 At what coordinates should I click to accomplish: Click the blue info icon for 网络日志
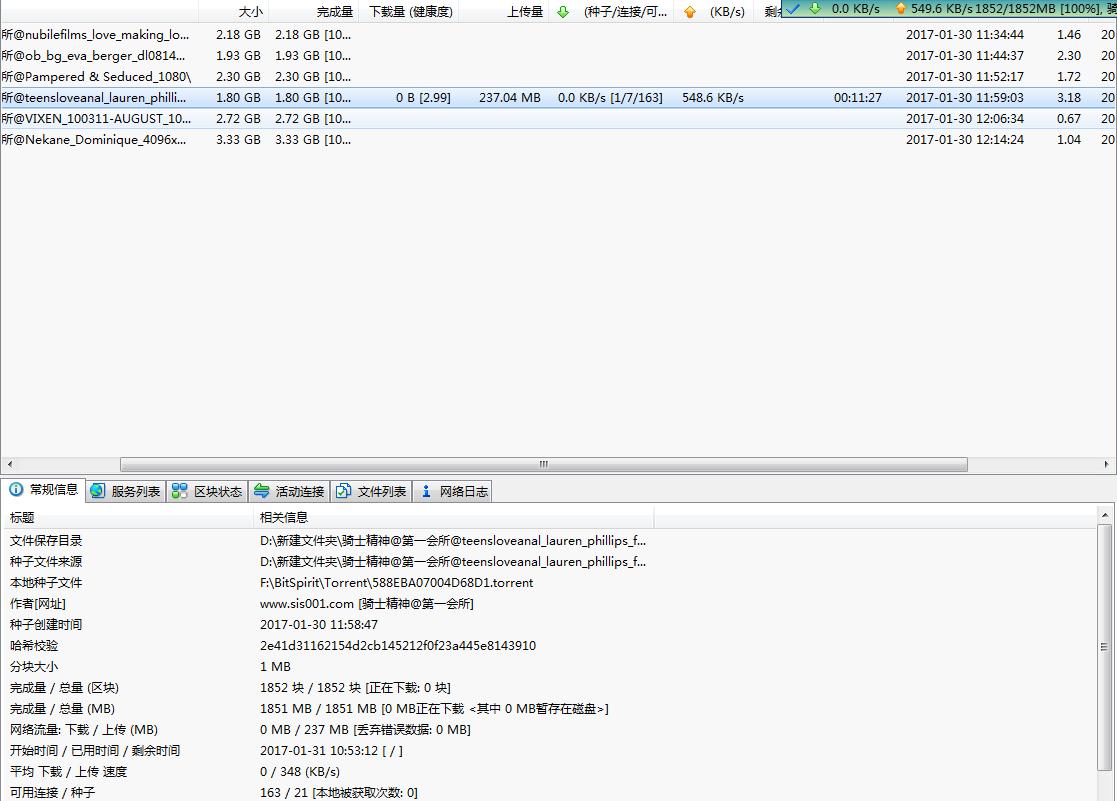(426, 491)
